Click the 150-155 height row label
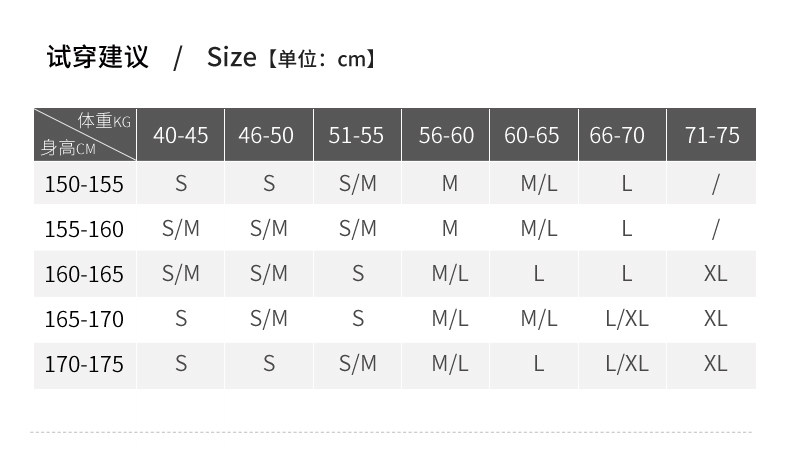Image resolution: width=790 pixels, height=475 pixels. 84,184
